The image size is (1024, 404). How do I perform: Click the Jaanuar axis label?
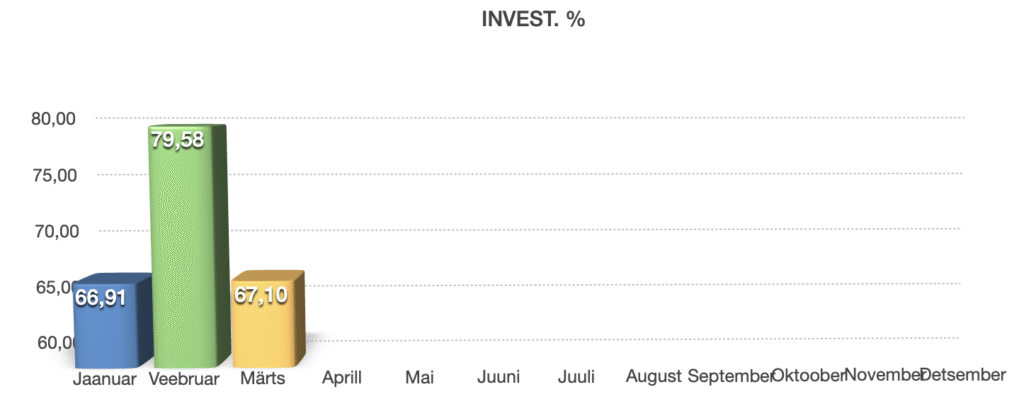105,379
